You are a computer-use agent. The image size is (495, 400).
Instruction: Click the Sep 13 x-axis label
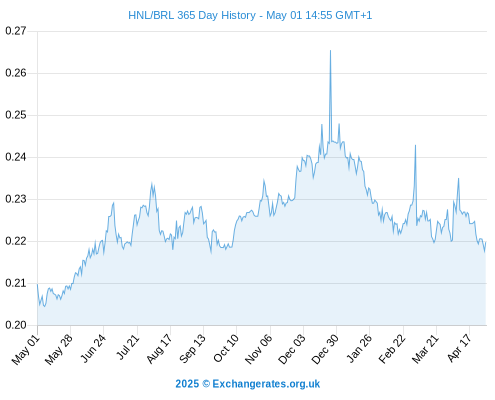click(x=193, y=349)
